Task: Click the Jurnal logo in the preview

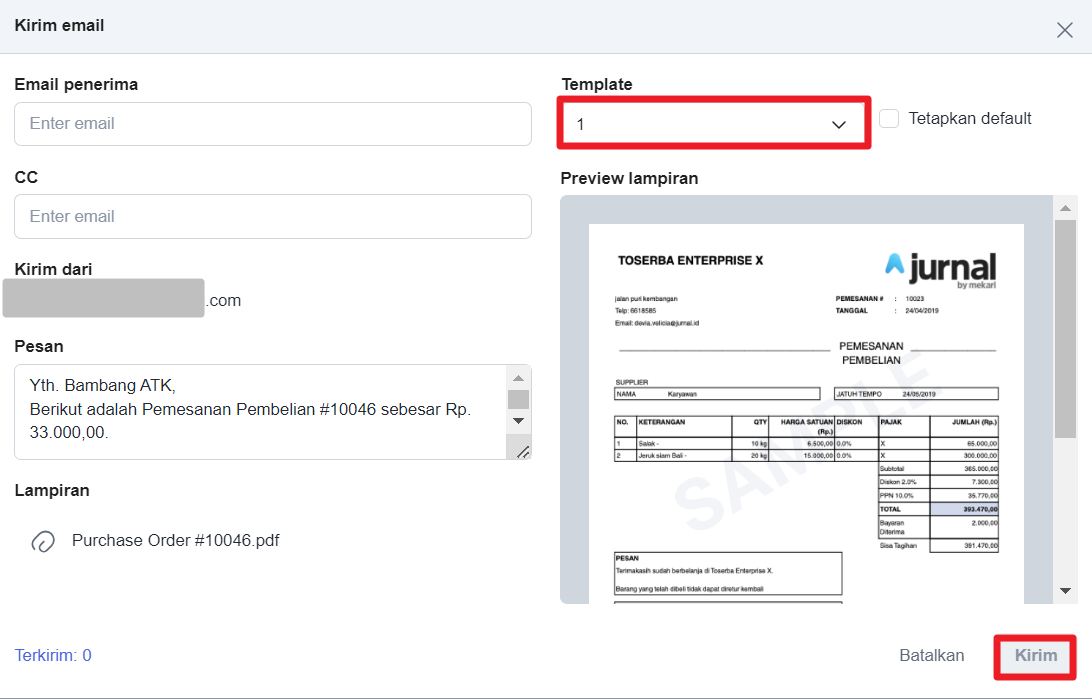Action: [x=940, y=268]
